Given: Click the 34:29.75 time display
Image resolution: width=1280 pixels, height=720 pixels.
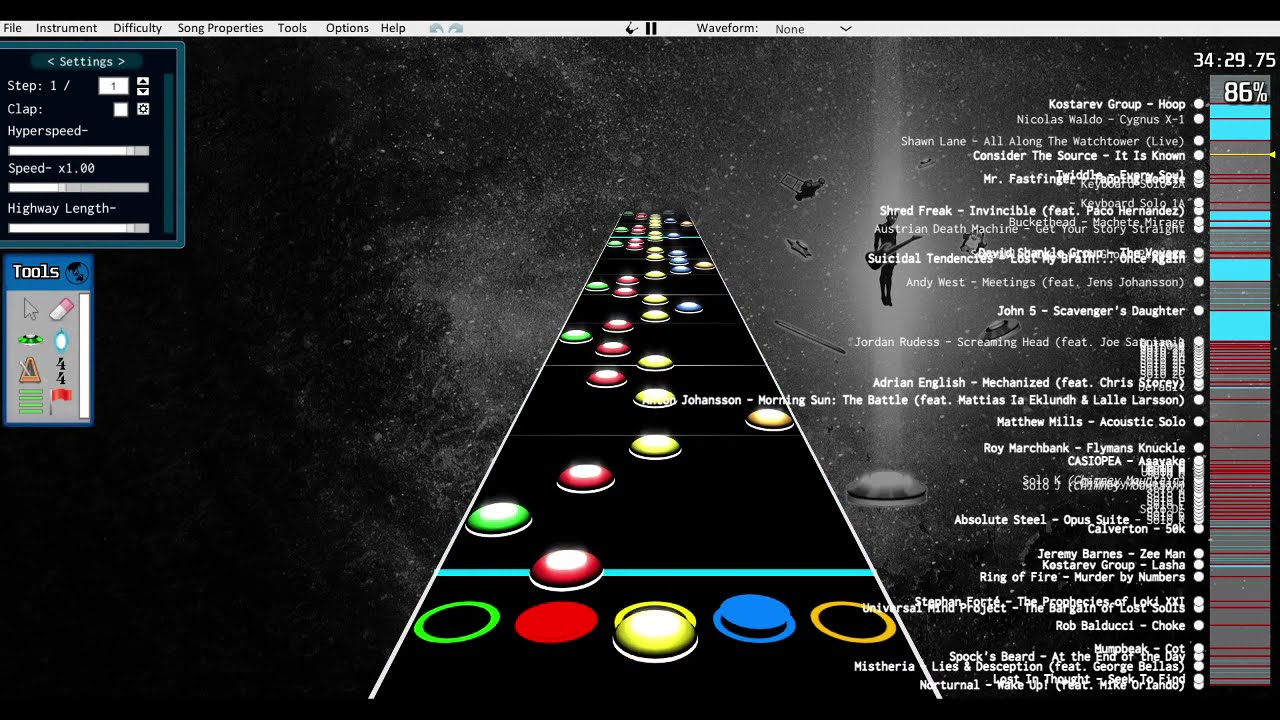Looking at the screenshot, I should pyautogui.click(x=1234, y=61).
